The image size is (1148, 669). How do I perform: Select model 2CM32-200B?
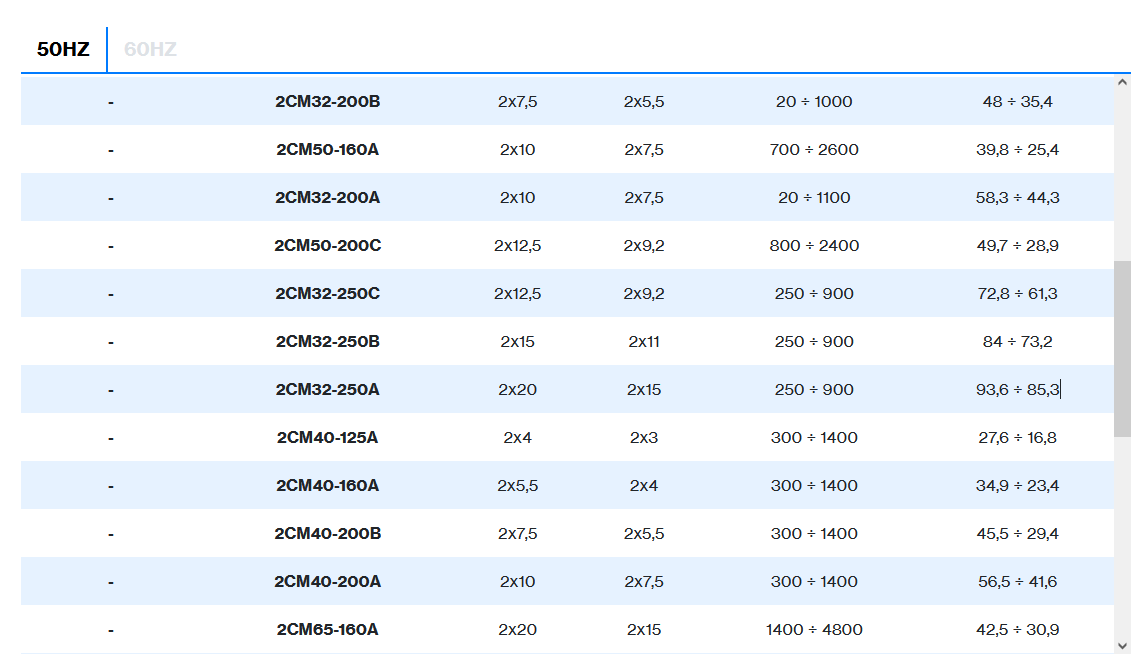(x=327, y=101)
